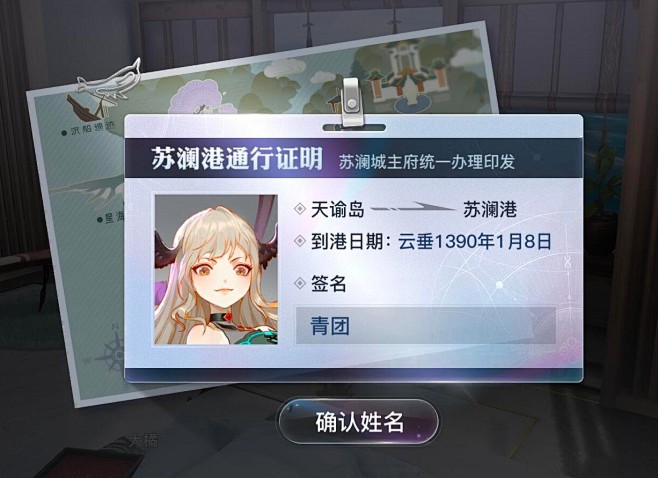Click the destination label 苏澜港
This screenshot has width=658, height=478.
[490, 209]
